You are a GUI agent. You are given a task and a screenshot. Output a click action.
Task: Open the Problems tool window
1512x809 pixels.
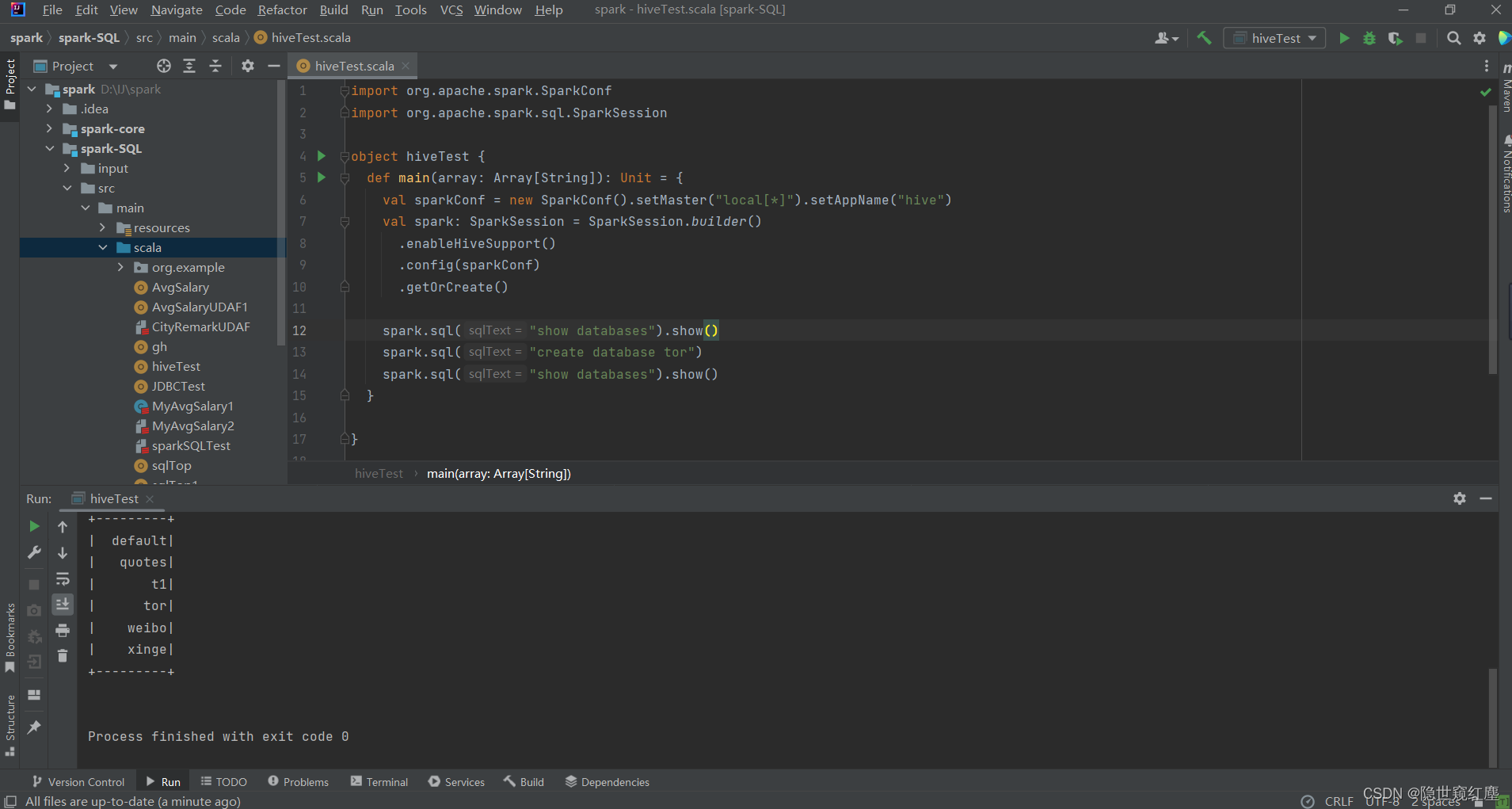298,782
